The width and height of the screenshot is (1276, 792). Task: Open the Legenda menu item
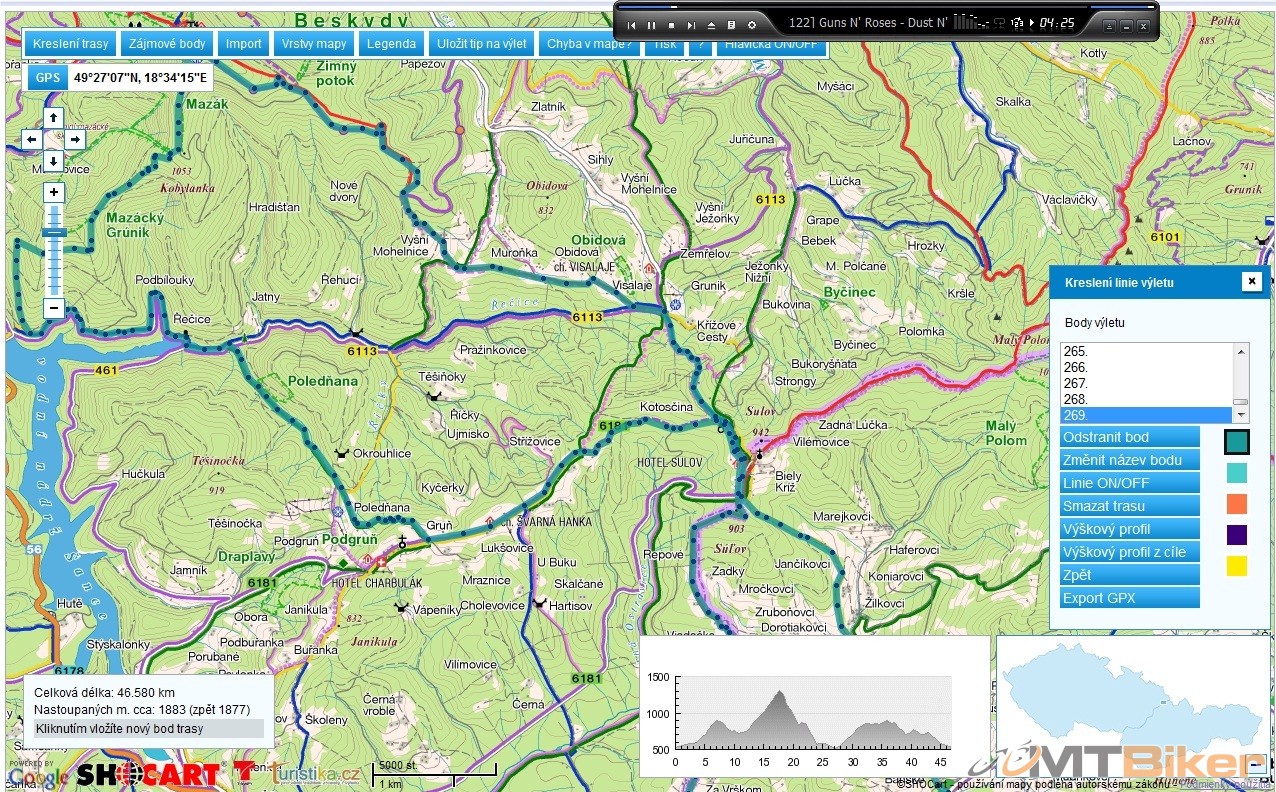pyautogui.click(x=391, y=44)
